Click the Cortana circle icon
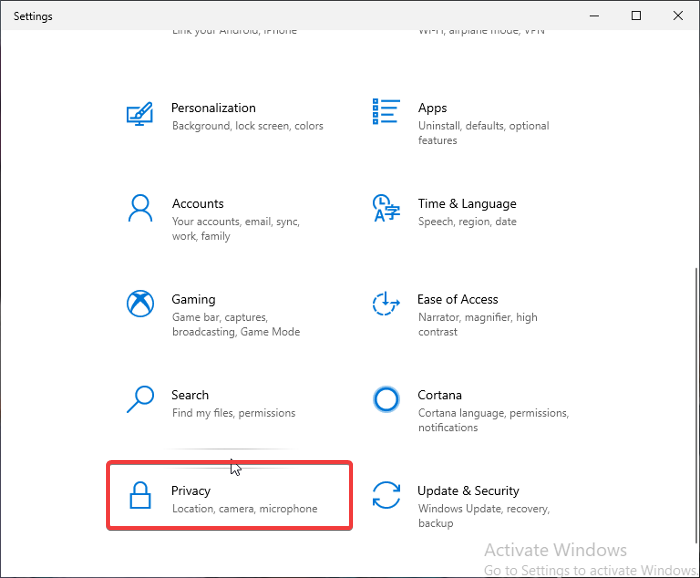 386,400
